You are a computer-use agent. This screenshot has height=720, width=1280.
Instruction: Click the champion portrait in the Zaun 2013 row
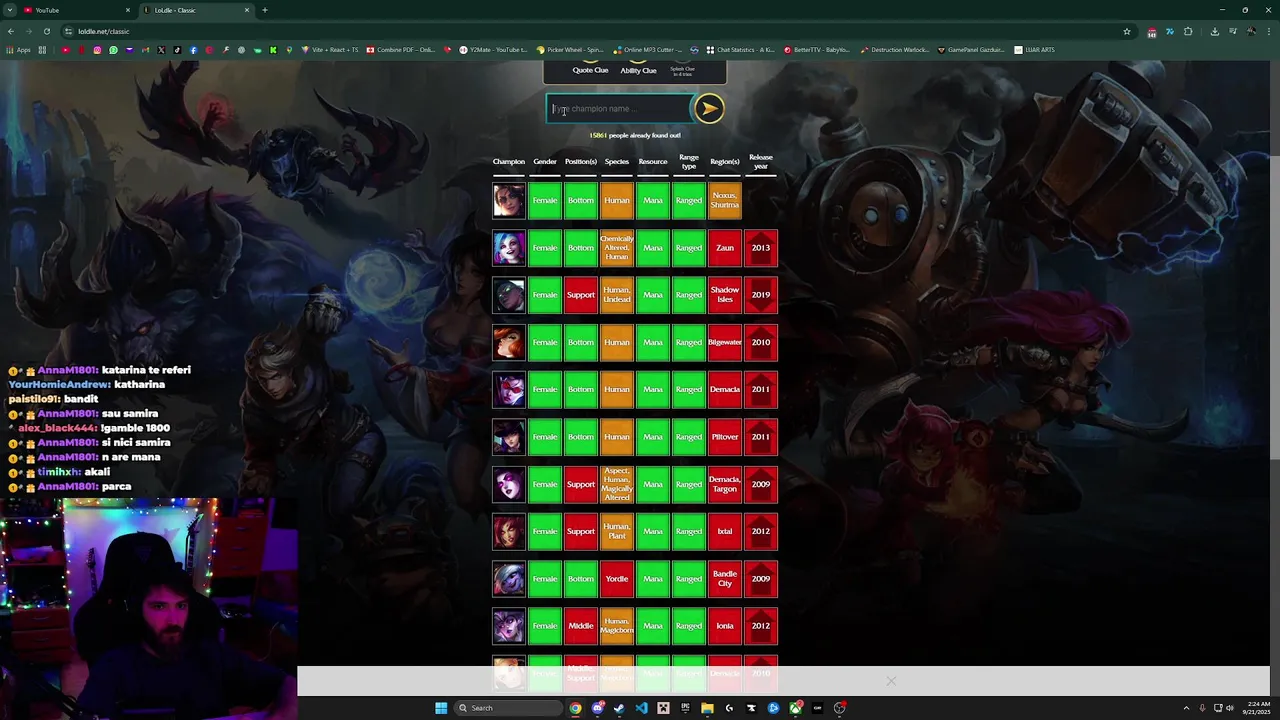click(508, 248)
